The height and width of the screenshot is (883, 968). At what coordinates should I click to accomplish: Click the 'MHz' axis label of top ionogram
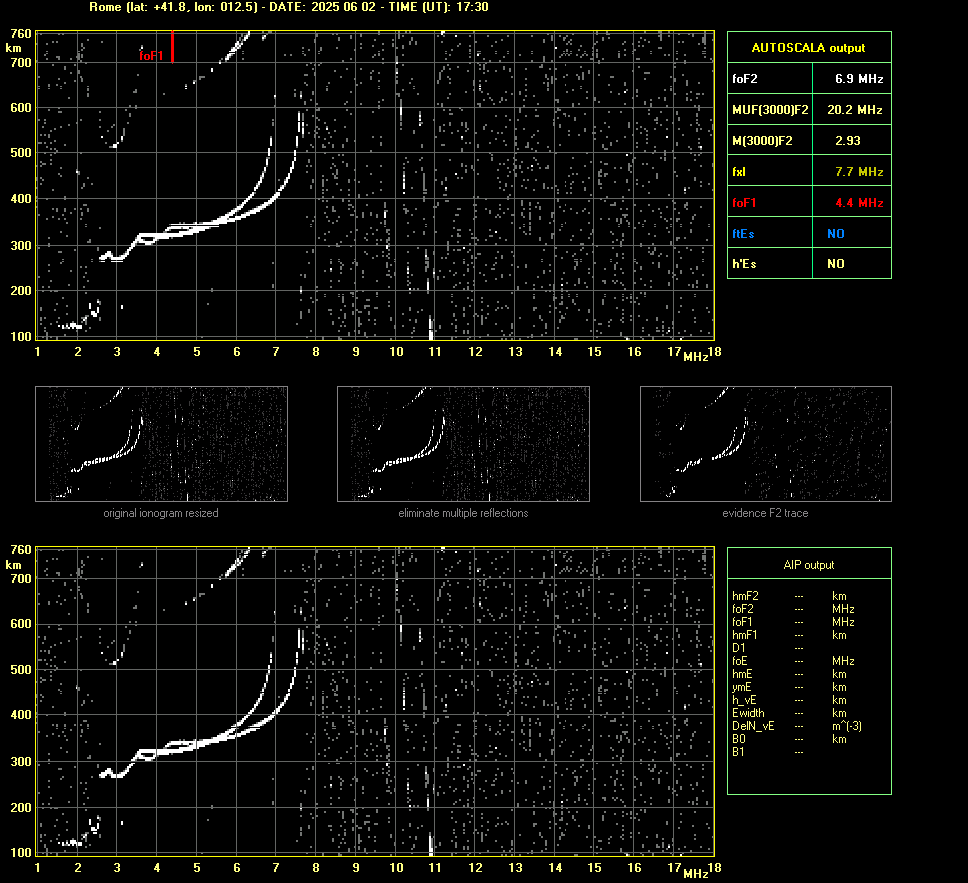tap(695, 357)
